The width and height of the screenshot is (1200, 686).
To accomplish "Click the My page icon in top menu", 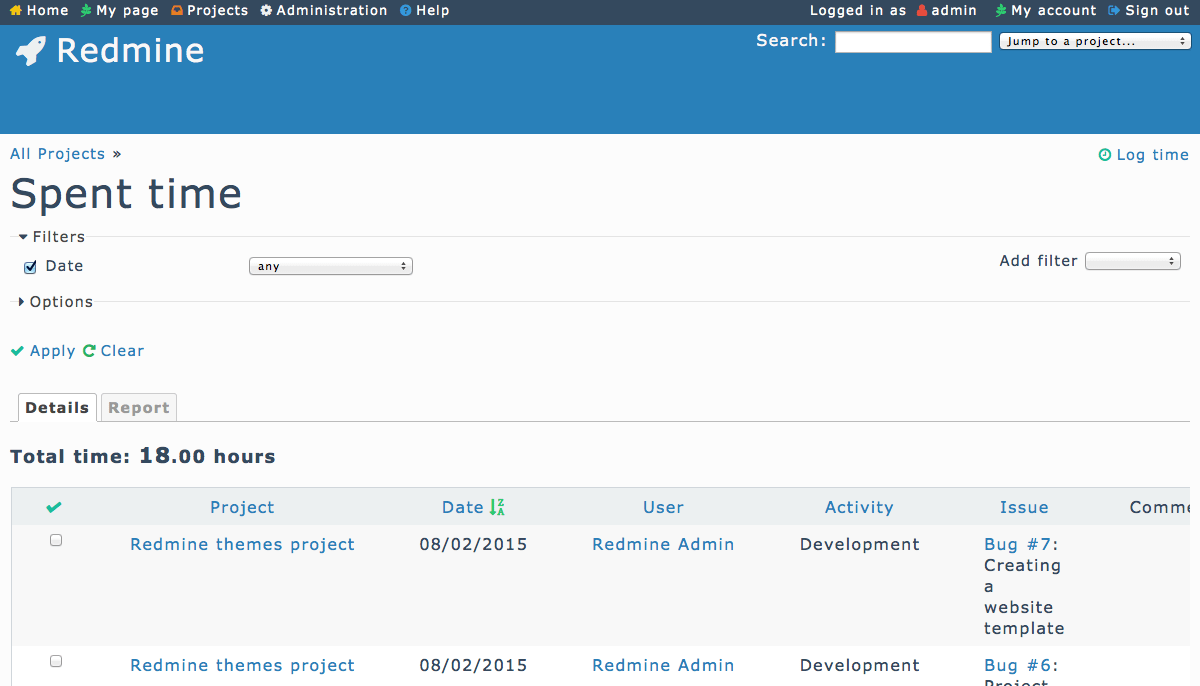I will (86, 11).
